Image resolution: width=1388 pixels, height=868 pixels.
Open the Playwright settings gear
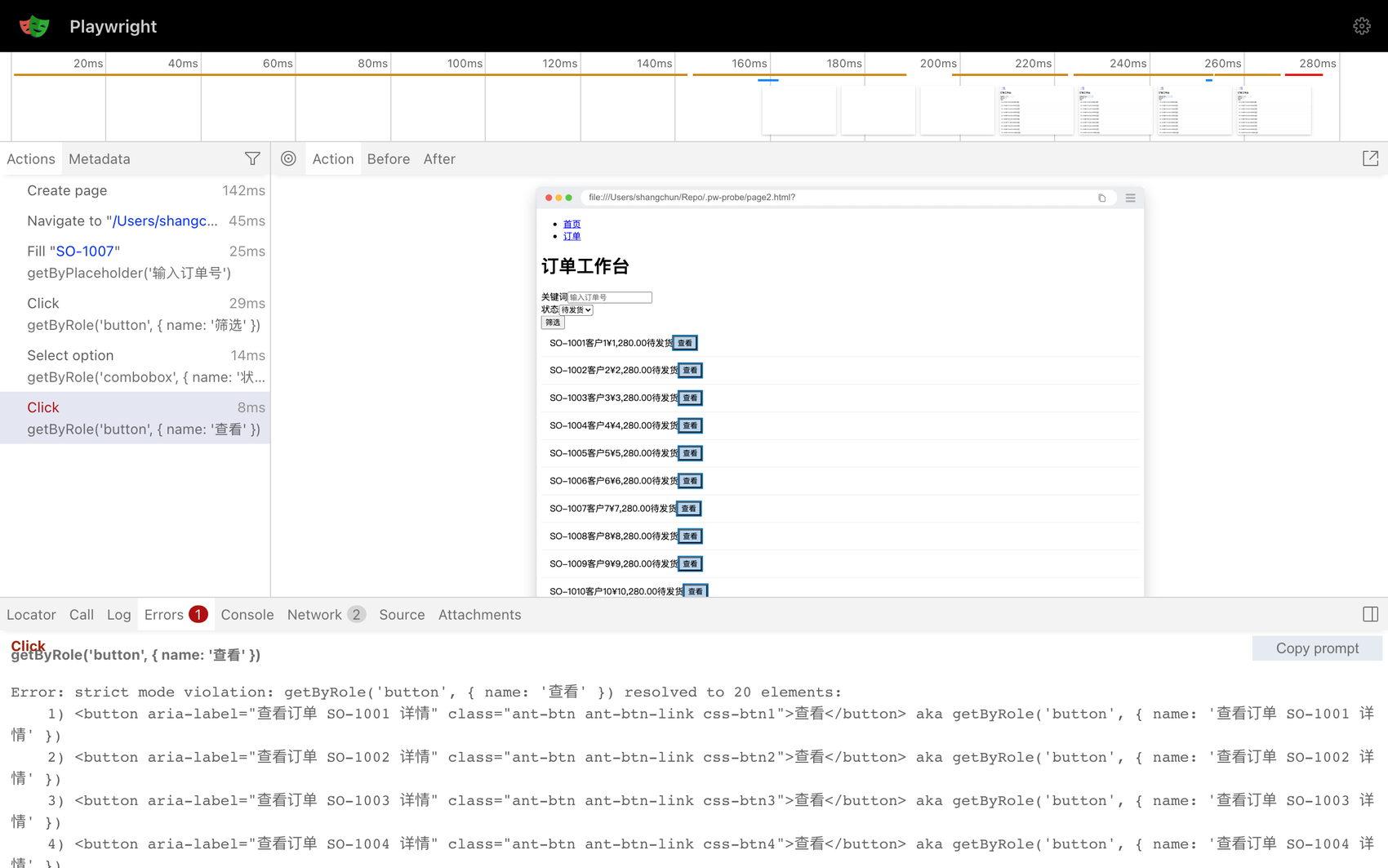pyautogui.click(x=1361, y=26)
